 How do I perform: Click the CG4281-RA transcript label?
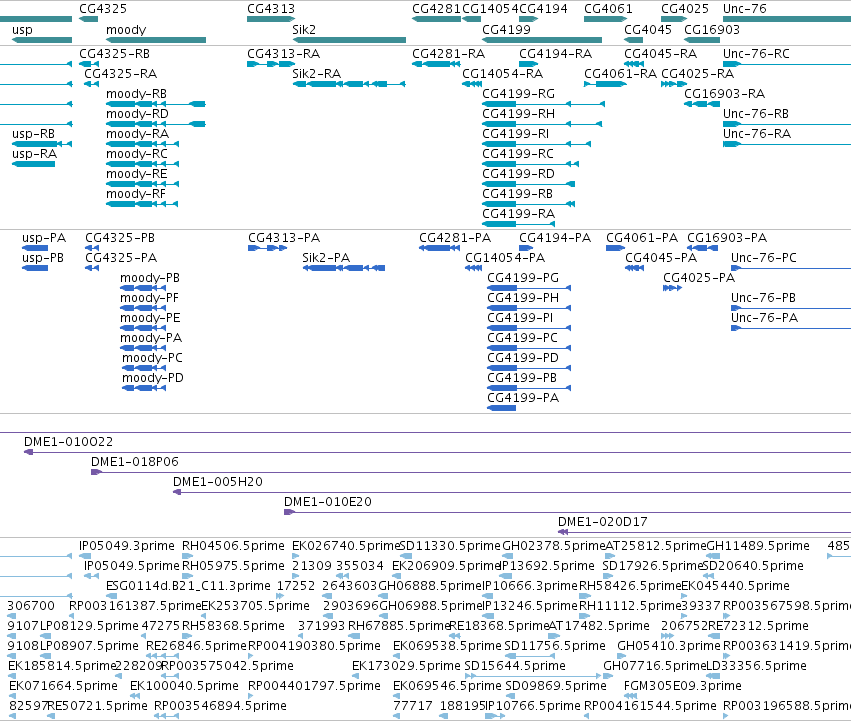point(448,54)
